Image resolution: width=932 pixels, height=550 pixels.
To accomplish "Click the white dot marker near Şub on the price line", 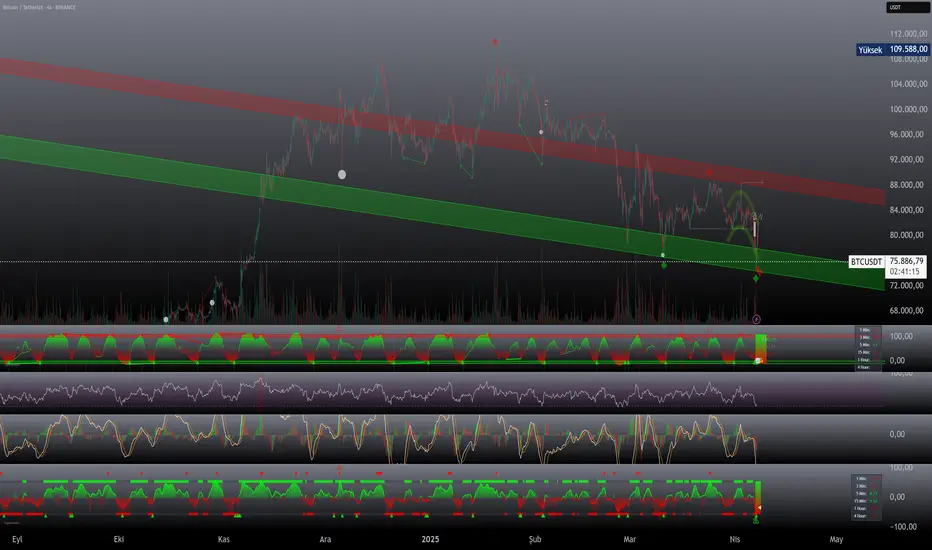I will [x=541, y=132].
